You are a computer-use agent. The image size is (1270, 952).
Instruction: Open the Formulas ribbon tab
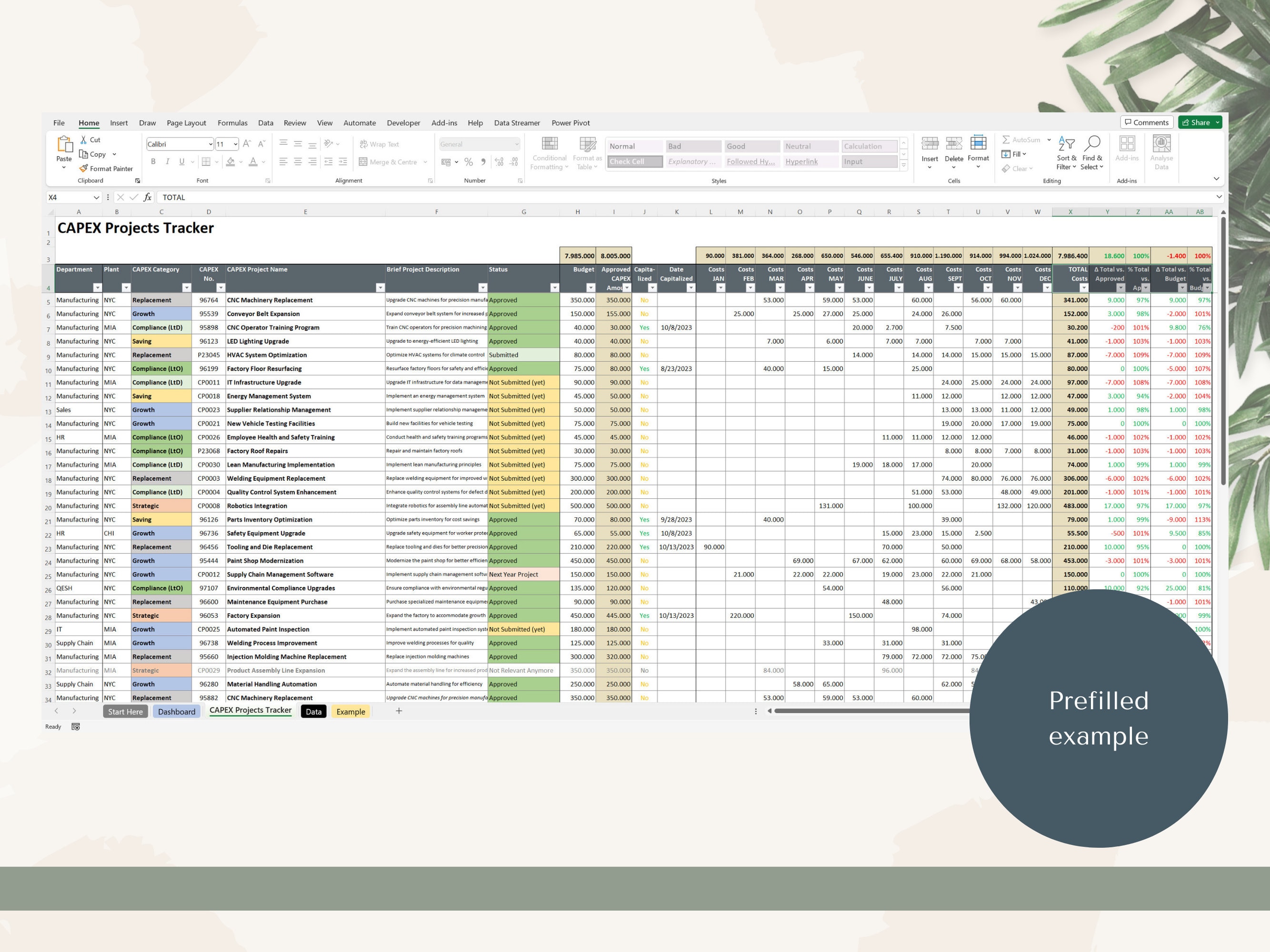click(232, 123)
